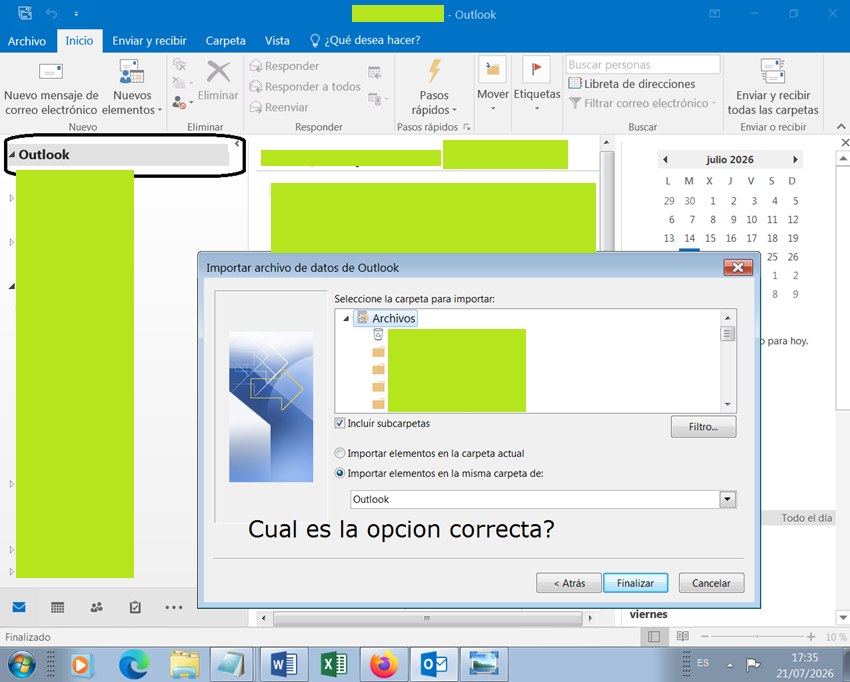The image size is (850, 682).
Task: Click Enviar y recibir todas las carpetas
Action: tap(772, 88)
